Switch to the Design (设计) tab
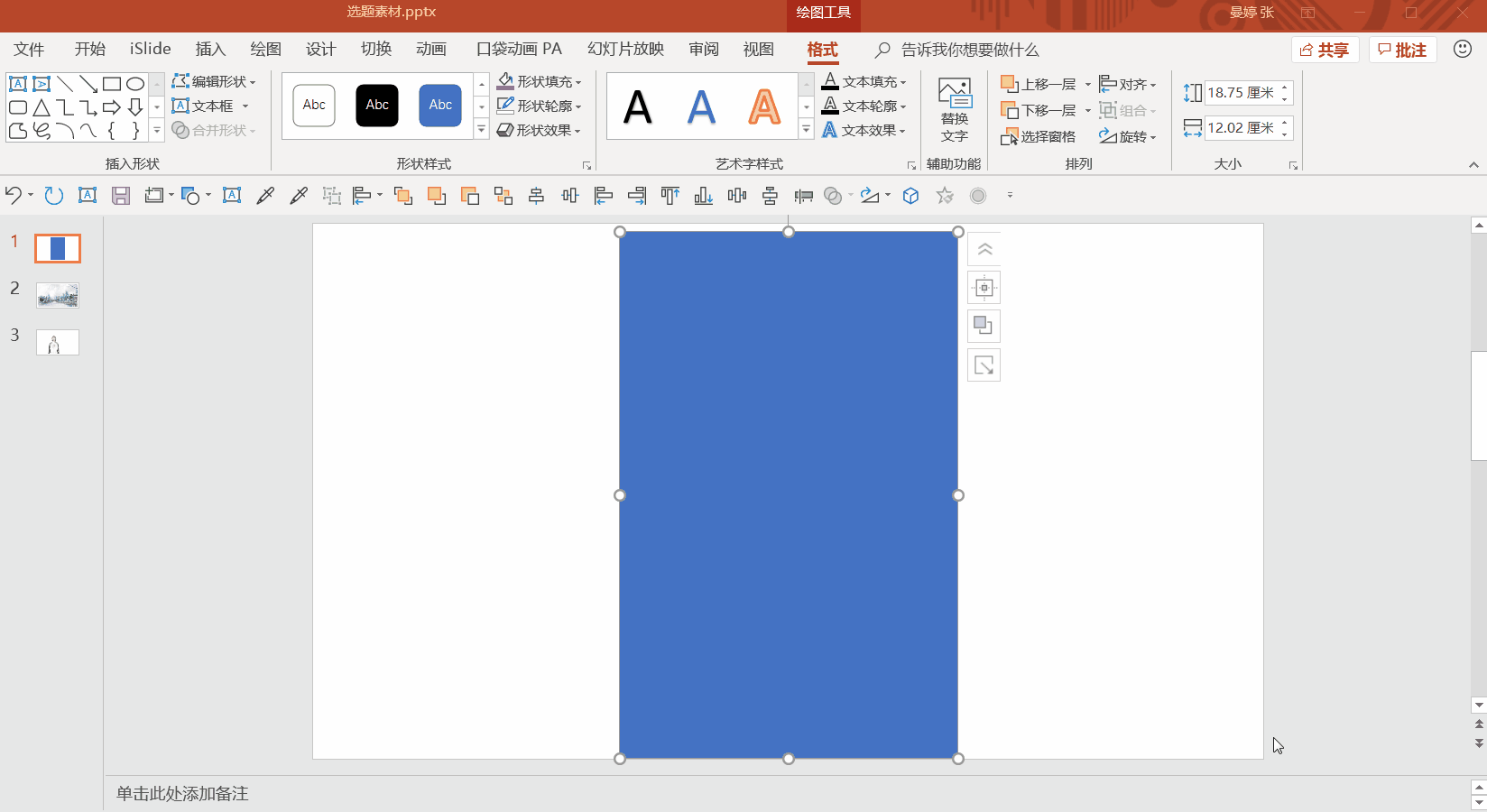Image resolution: width=1487 pixels, height=812 pixels. coord(320,49)
